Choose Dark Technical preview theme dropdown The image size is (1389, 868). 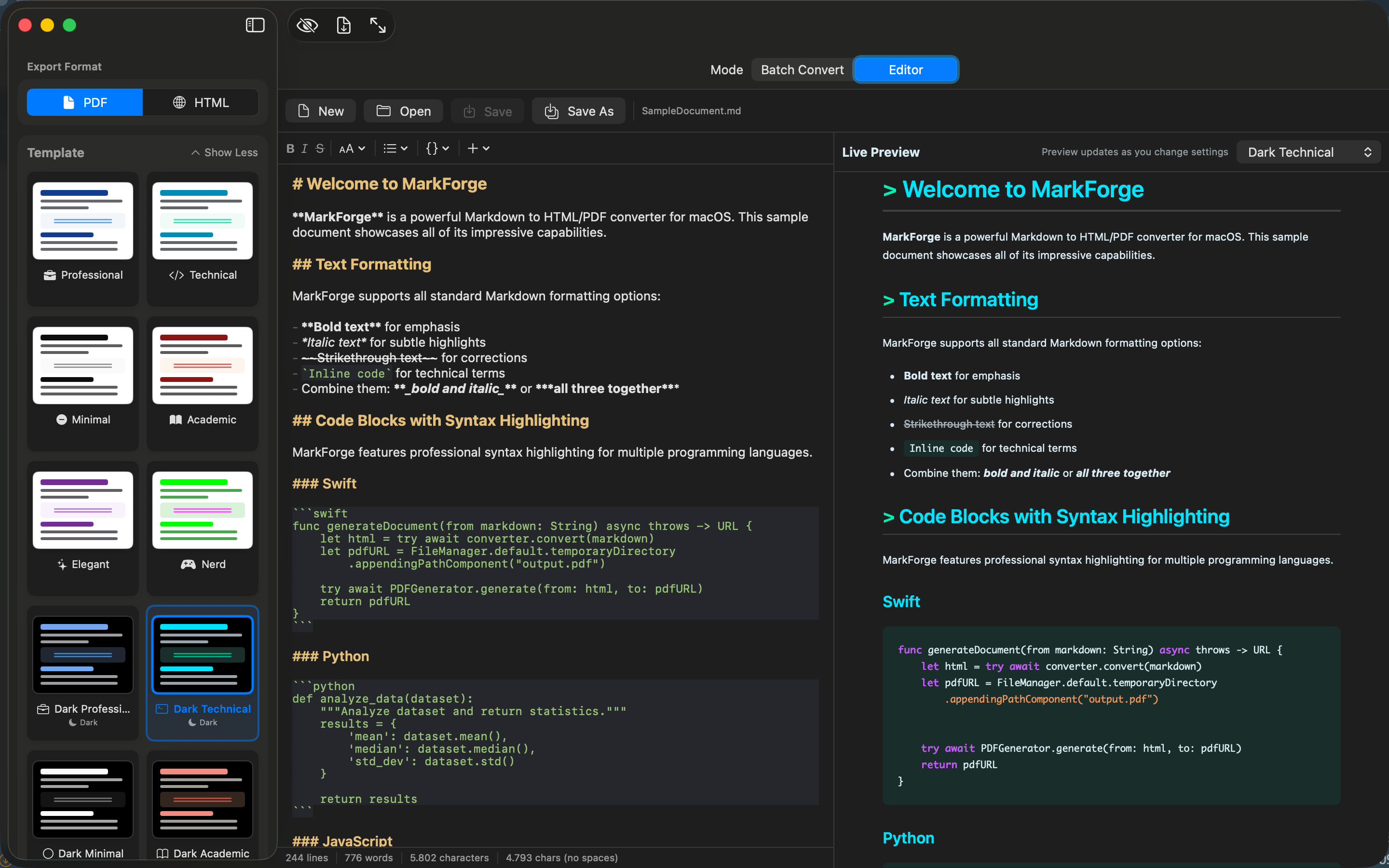pyautogui.click(x=1308, y=152)
